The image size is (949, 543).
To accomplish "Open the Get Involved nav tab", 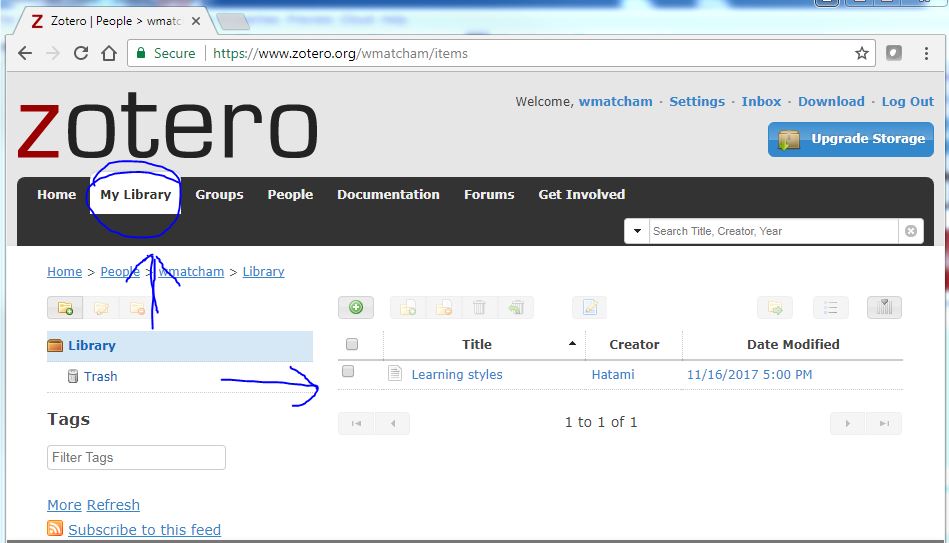I will tap(582, 195).
